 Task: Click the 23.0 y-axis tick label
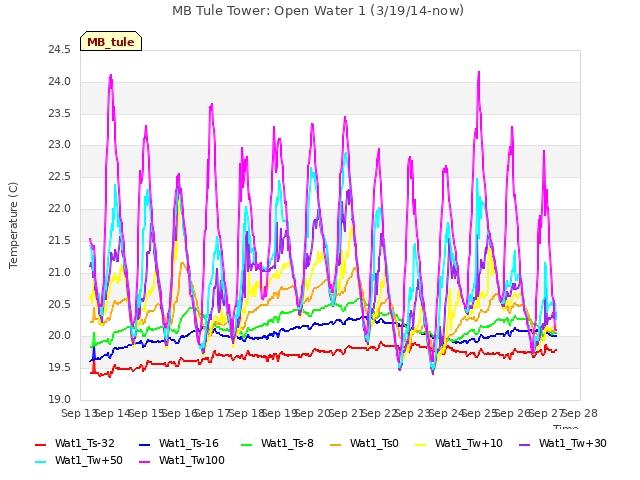(59, 145)
